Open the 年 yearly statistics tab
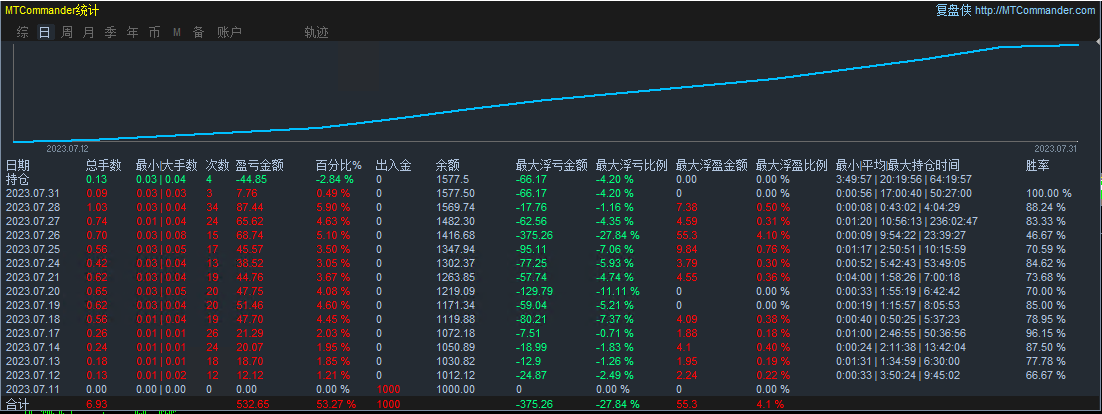 click(x=132, y=32)
